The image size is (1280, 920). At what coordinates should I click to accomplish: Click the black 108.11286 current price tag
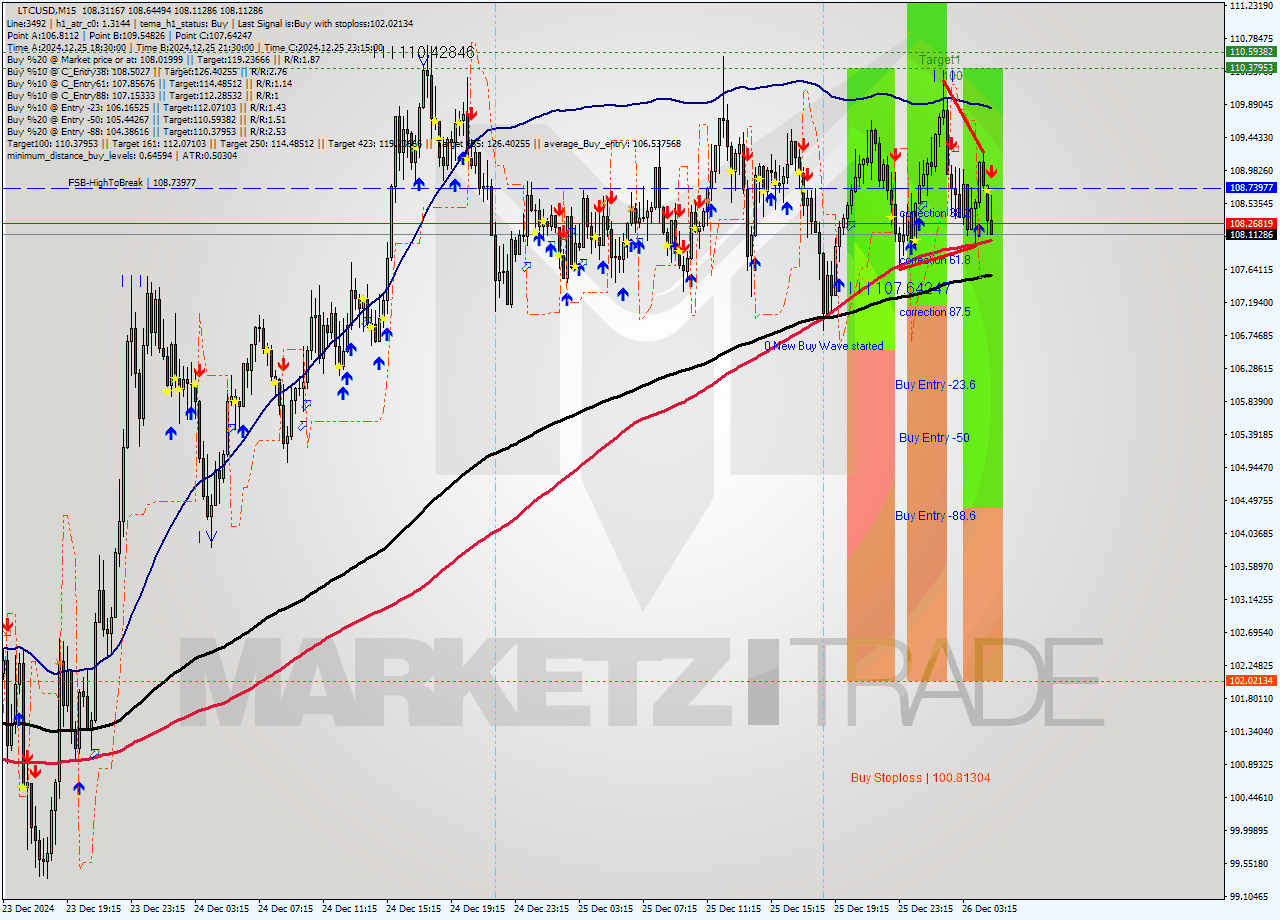click(x=1251, y=234)
